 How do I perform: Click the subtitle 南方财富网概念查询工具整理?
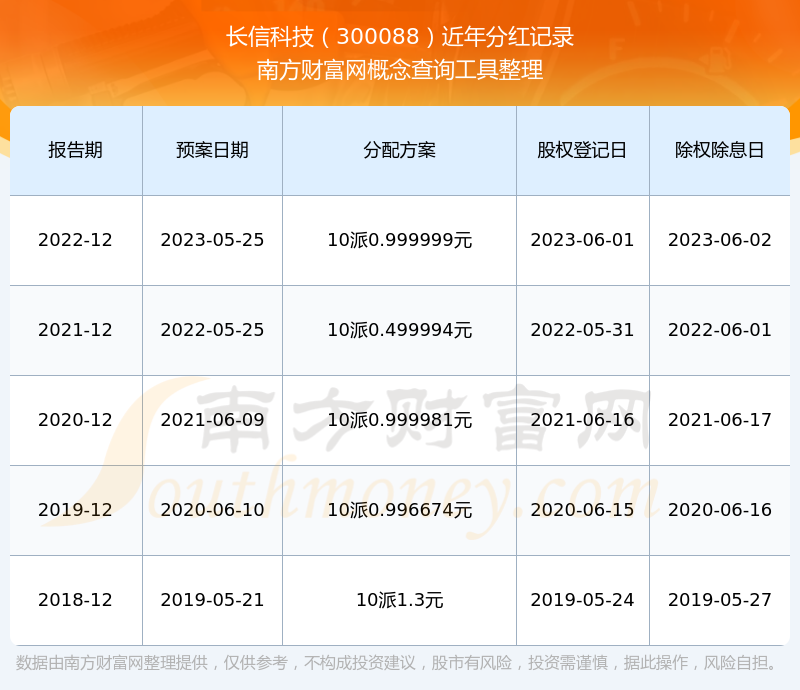tap(400, 70)
